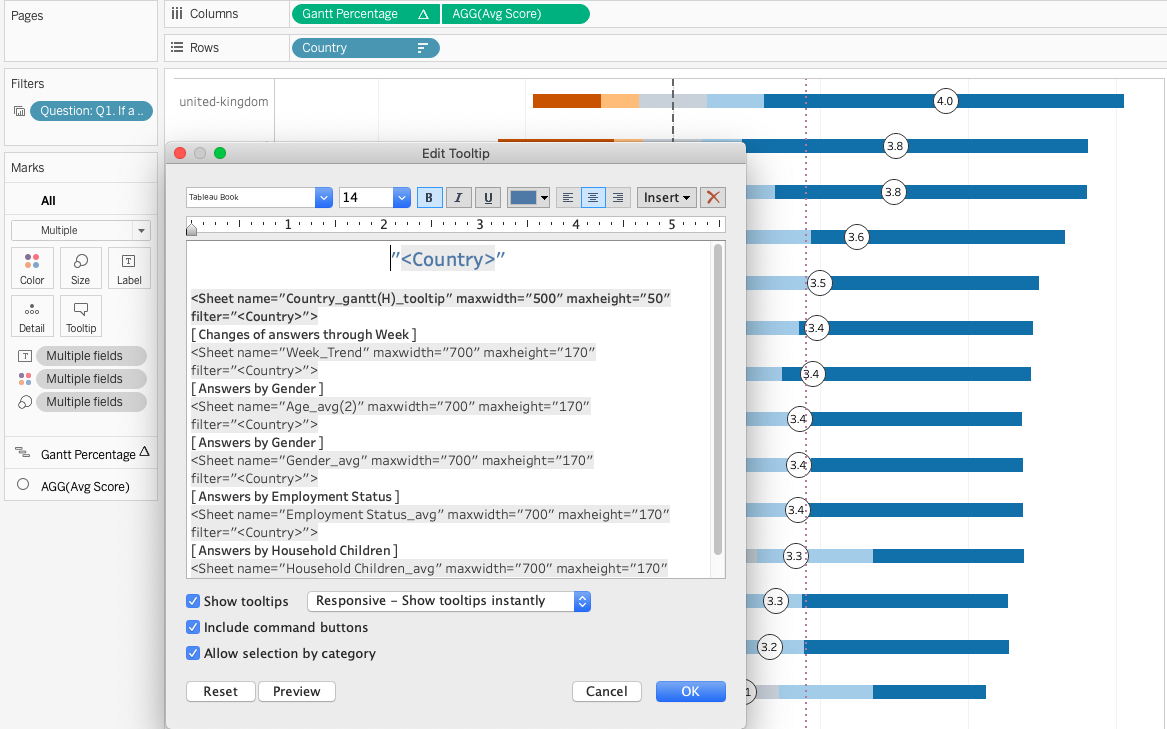Open the Label marks card button
Screen dimensions: 1167x729
129,268
